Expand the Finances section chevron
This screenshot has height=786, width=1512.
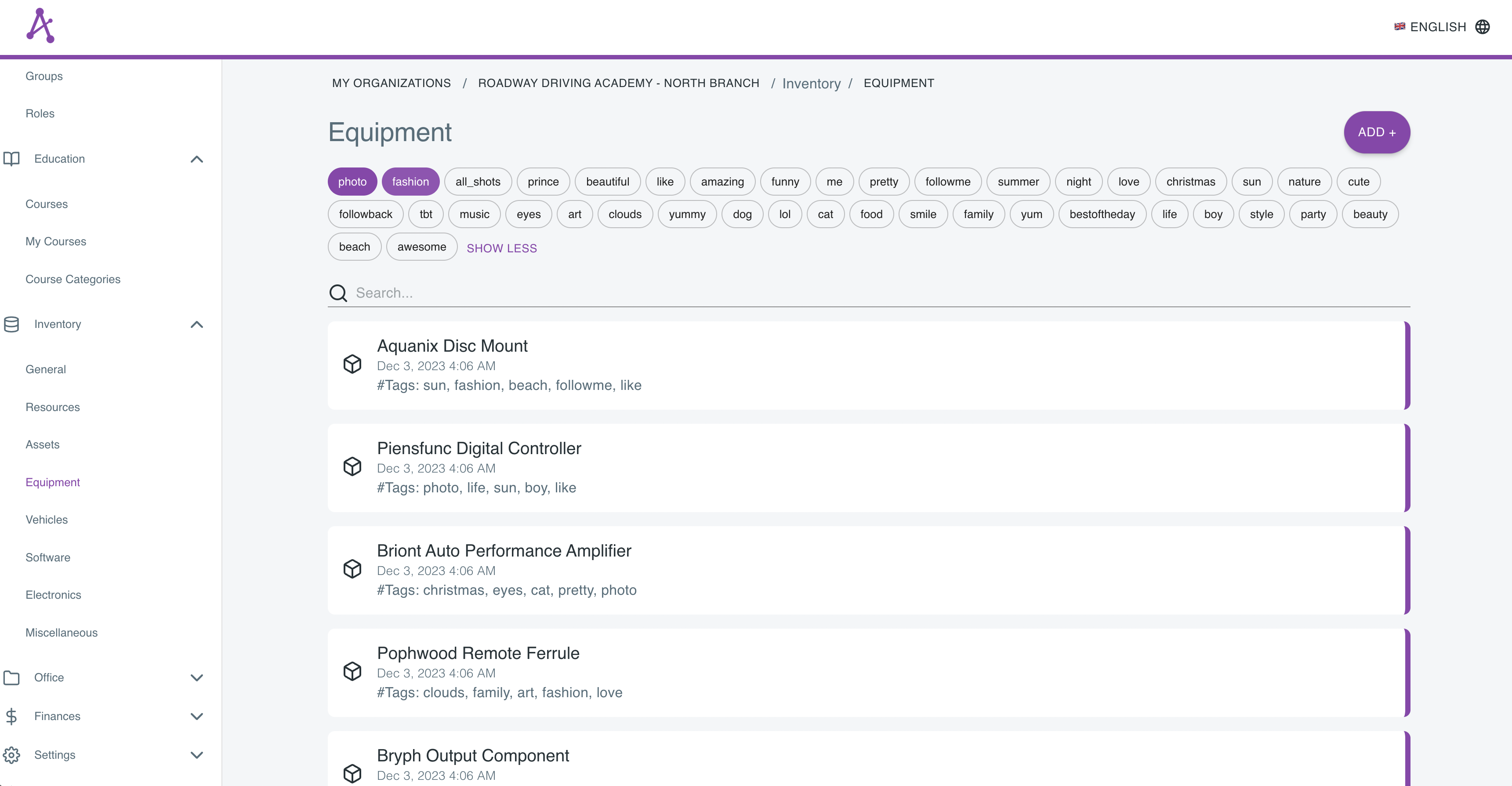(196, 716)
